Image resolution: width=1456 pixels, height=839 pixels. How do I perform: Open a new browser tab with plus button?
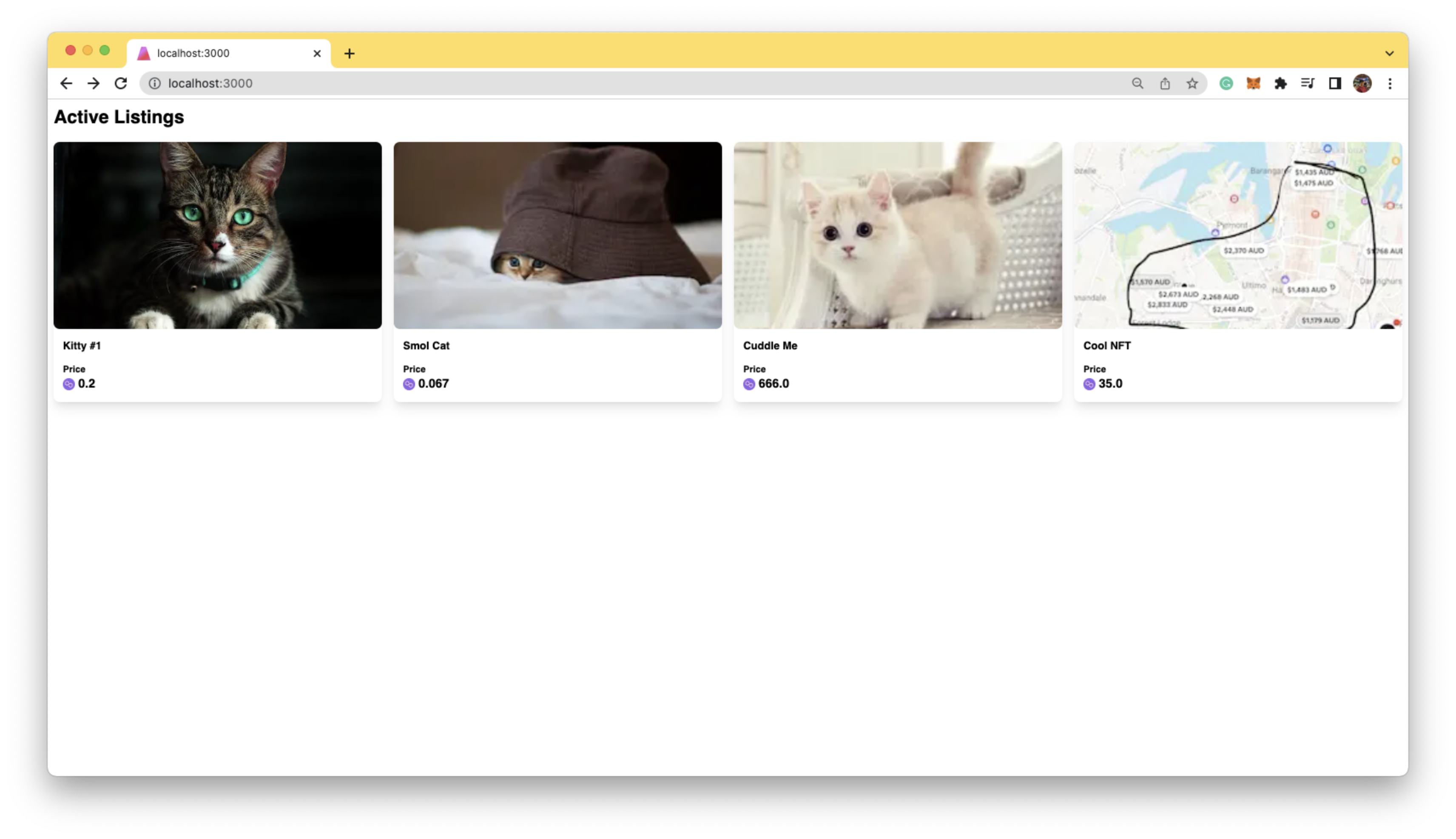pyautogui.click(x=349, y=53)
